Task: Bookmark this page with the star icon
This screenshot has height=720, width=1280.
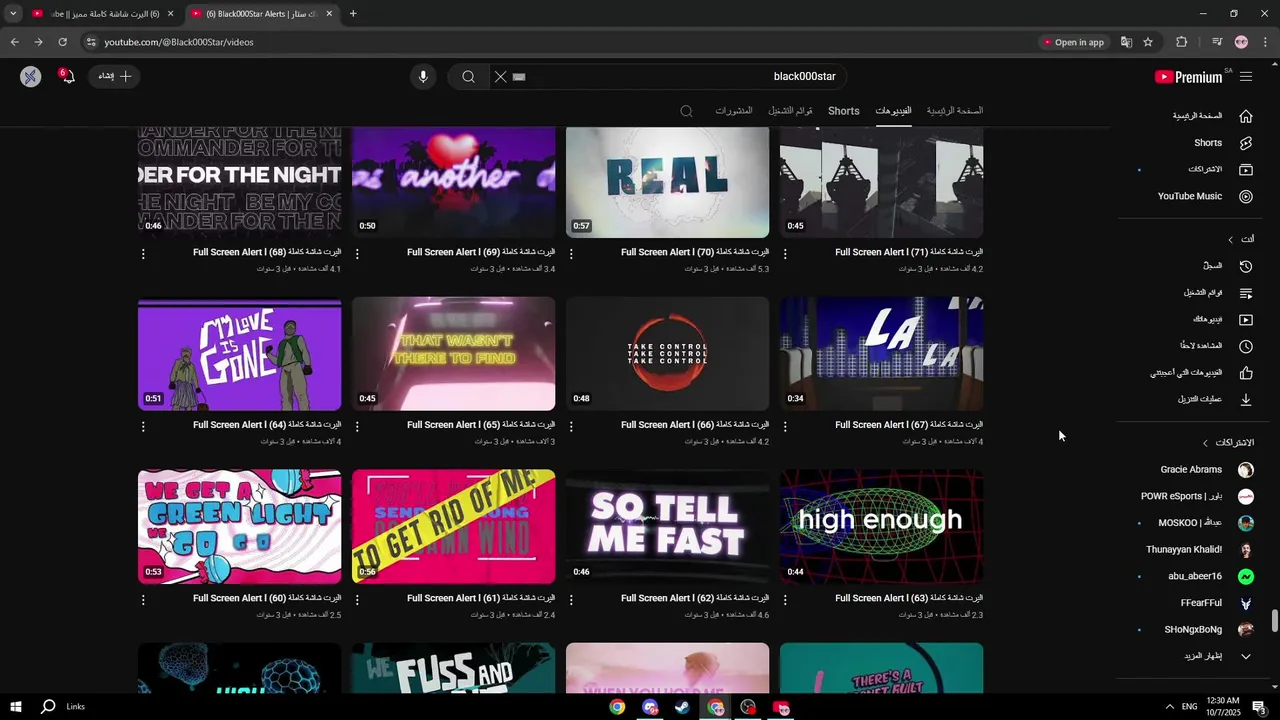Action: point(1148,42)
